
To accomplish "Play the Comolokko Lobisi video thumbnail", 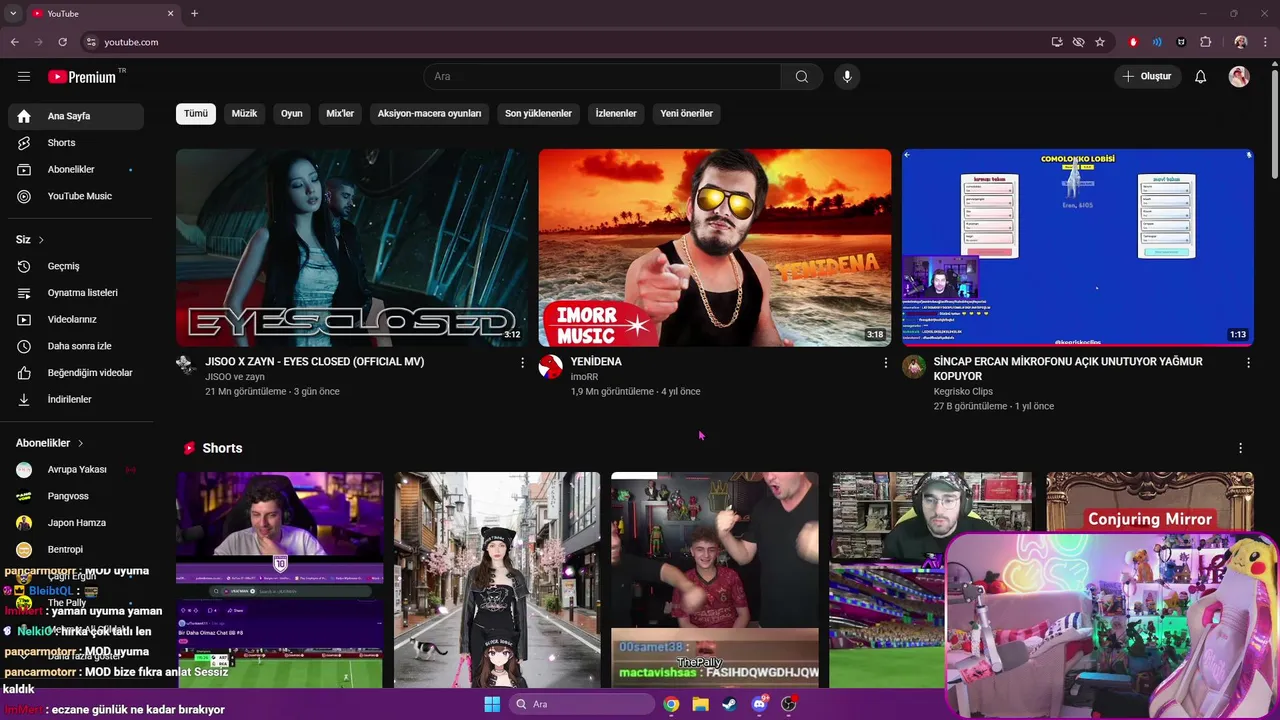I will point(1078,248).
